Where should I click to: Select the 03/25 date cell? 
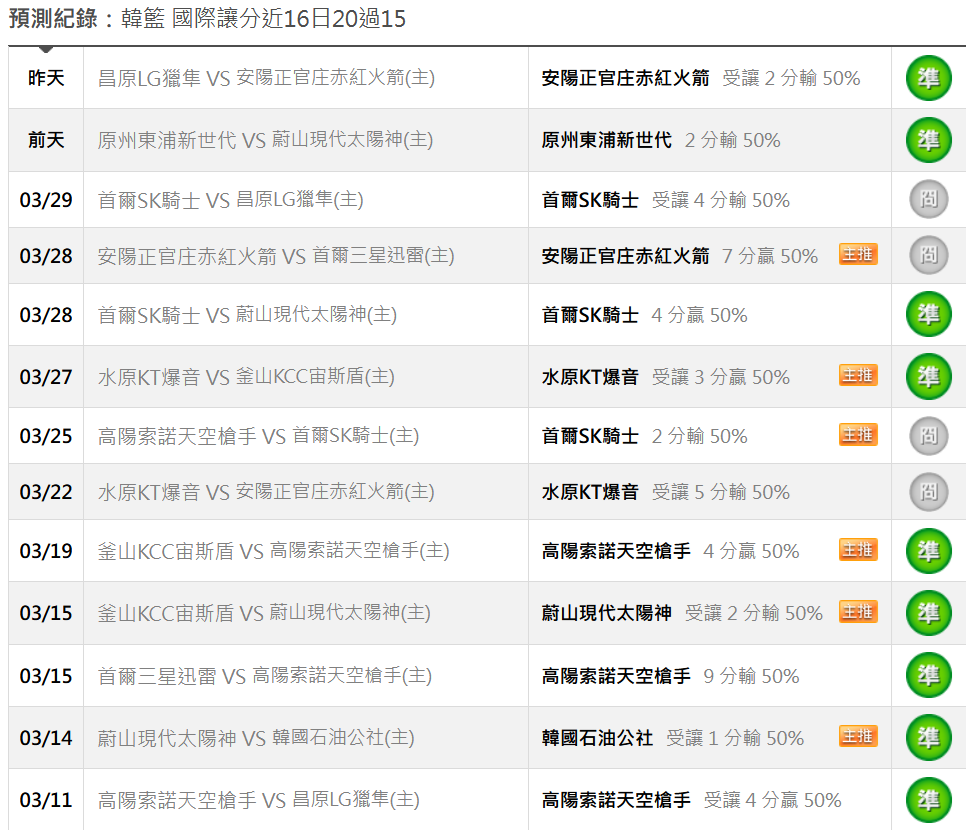click(x=46, y=436)
